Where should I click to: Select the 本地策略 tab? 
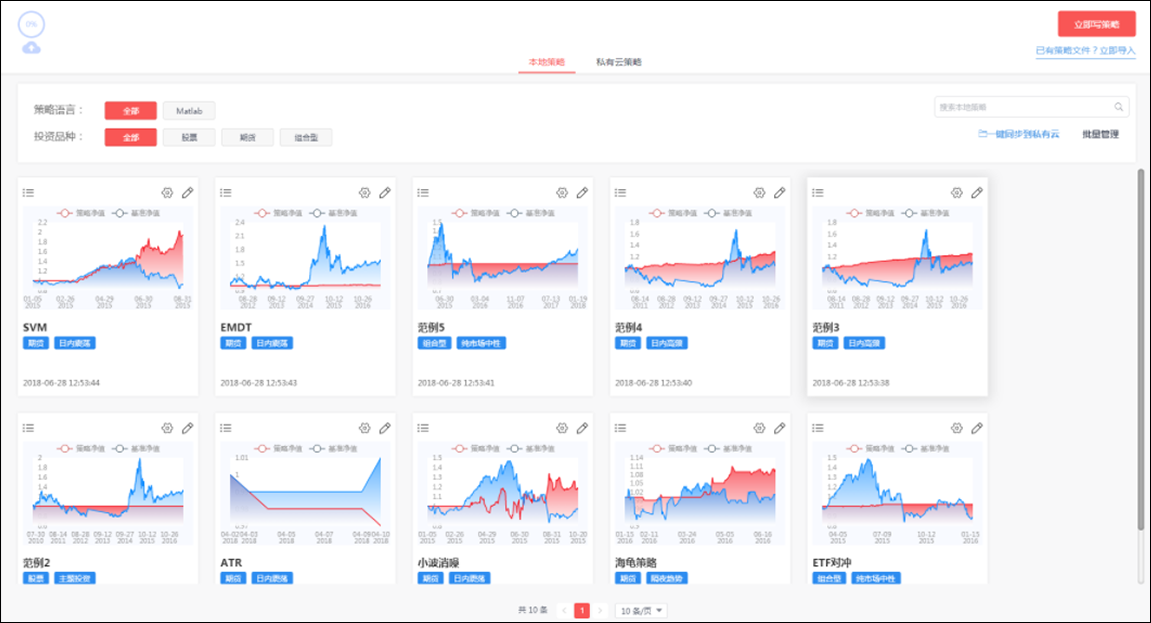coord(547,62)
